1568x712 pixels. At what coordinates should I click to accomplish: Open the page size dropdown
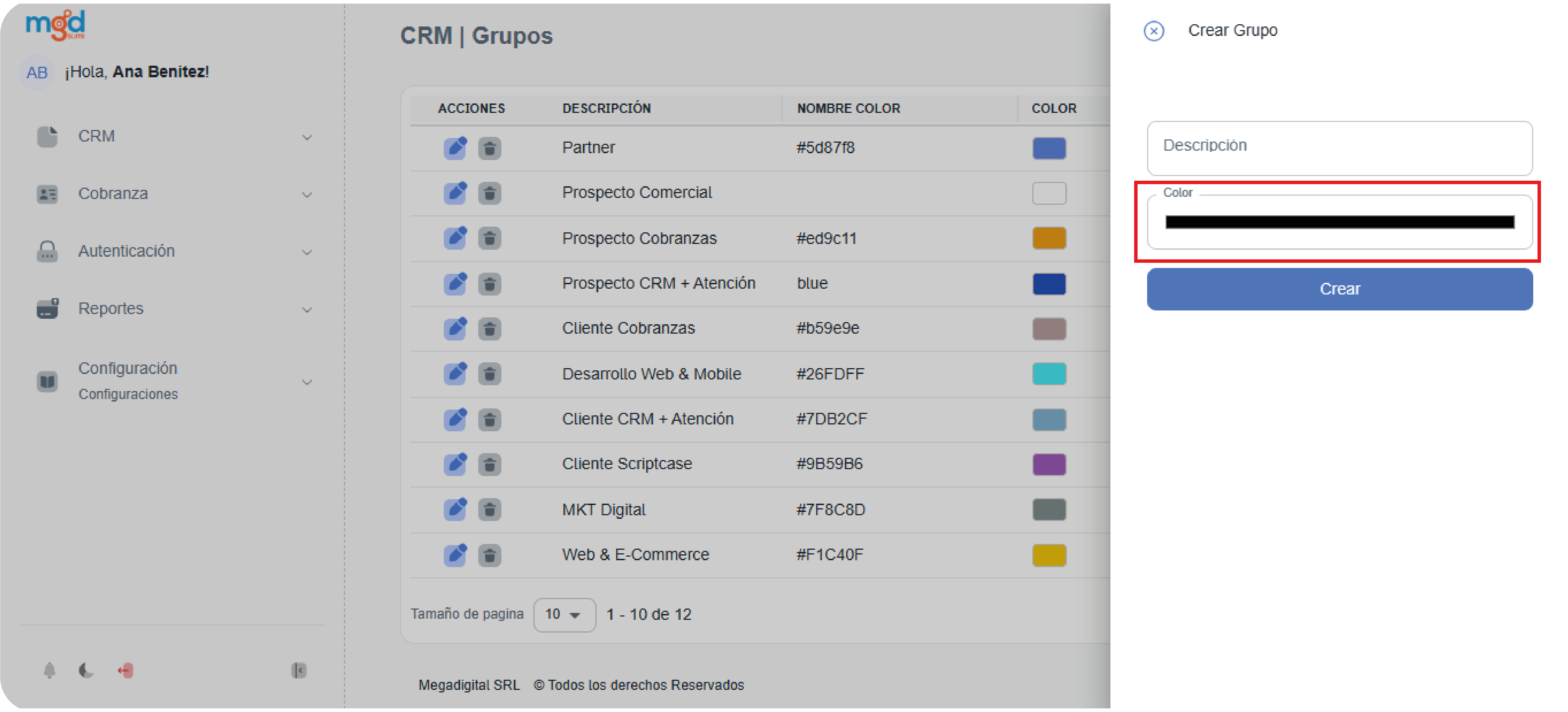(564, 615)
